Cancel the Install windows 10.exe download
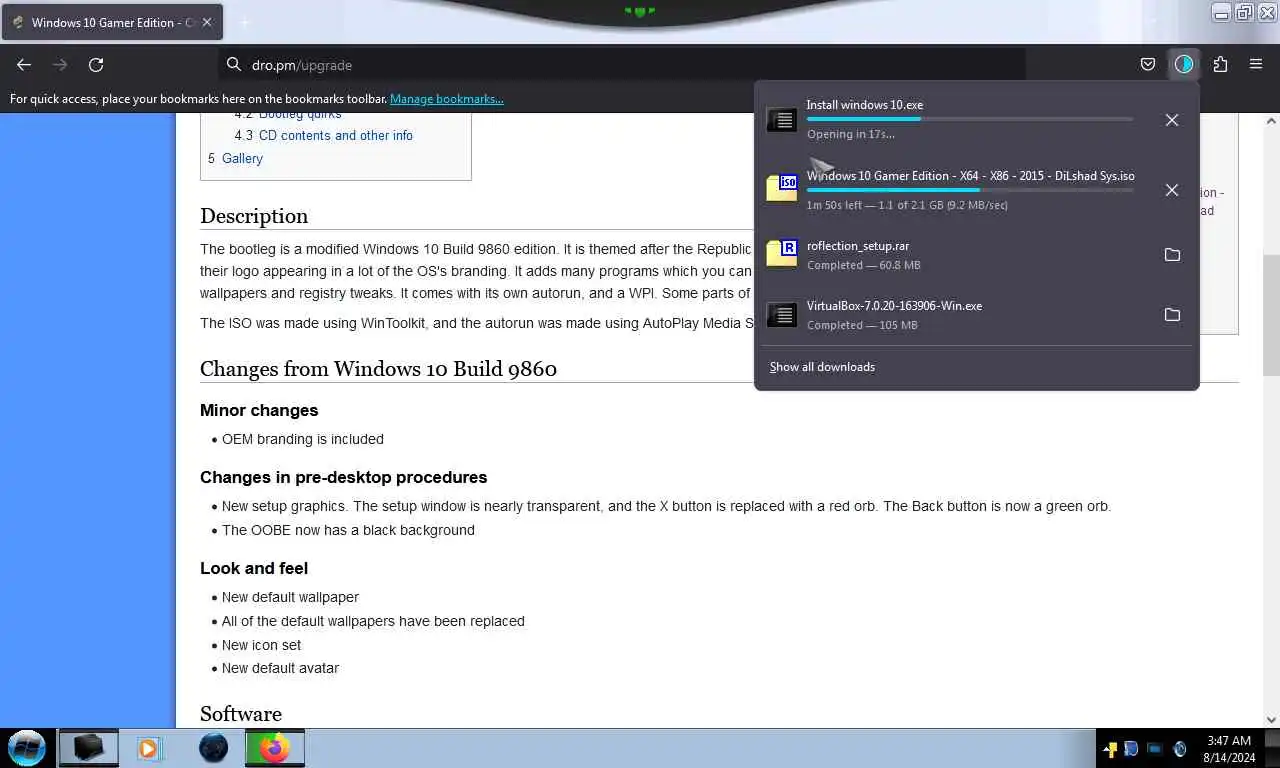The height and width of the screenshot is (768, 1280). point(1172,120)
